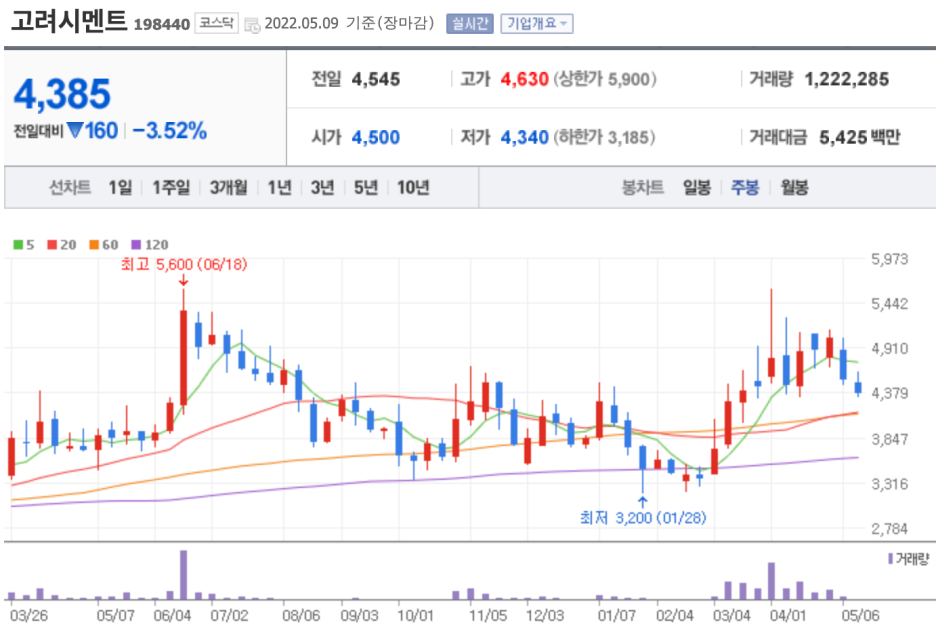Select the 1년 line chart tab
Screen dimensions: 936x629
(x=279, y=187)
